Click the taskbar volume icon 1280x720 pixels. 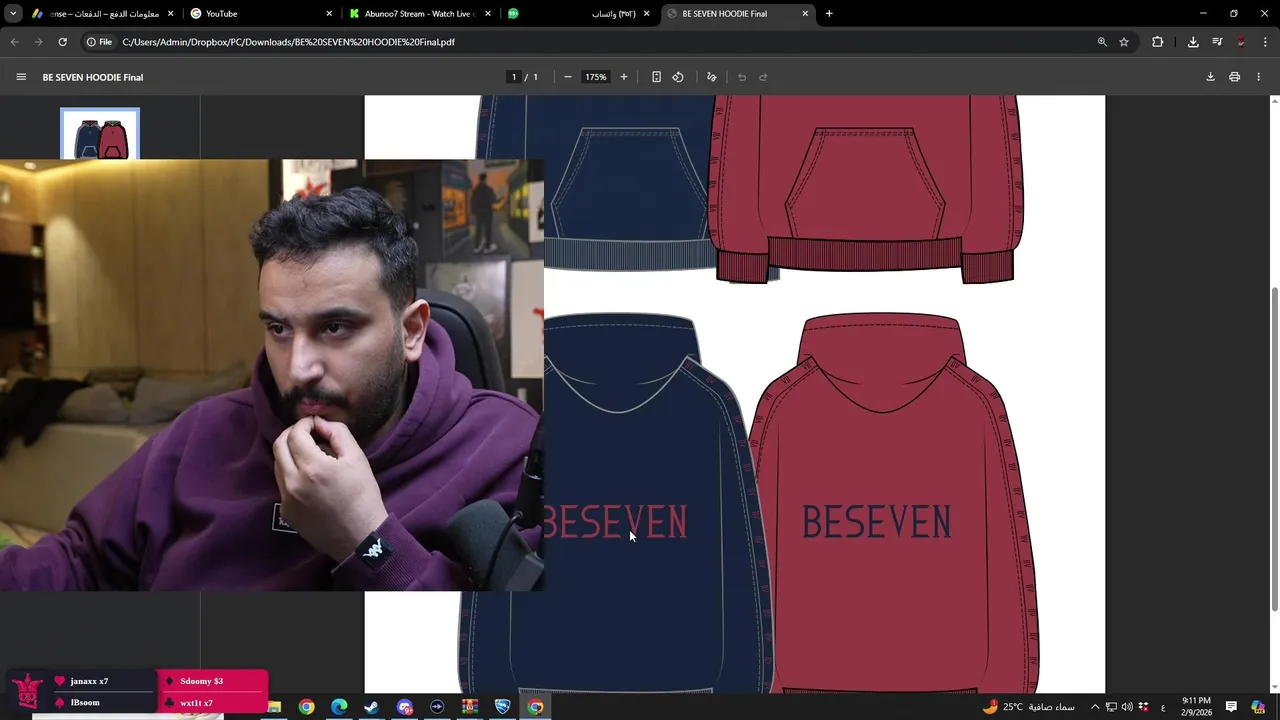coord(1127,707)
